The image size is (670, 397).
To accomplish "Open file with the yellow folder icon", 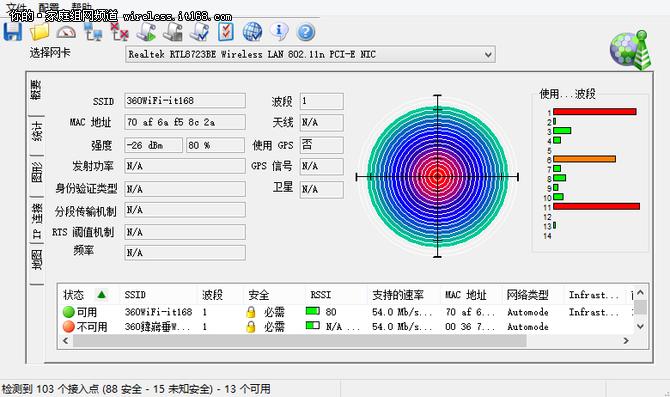I will (x=39, y=32).
